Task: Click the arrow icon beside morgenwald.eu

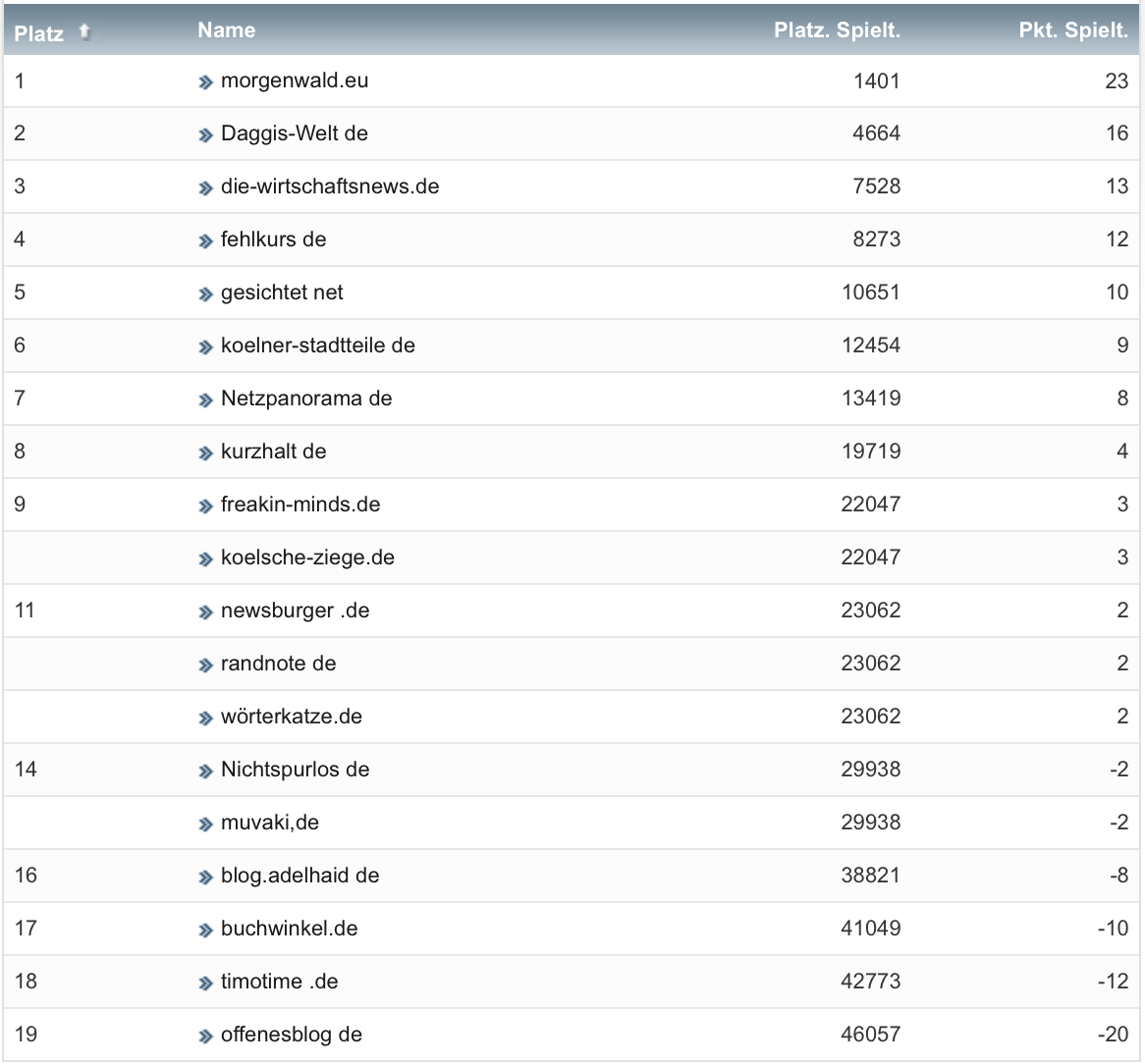Action: point(205,82)
